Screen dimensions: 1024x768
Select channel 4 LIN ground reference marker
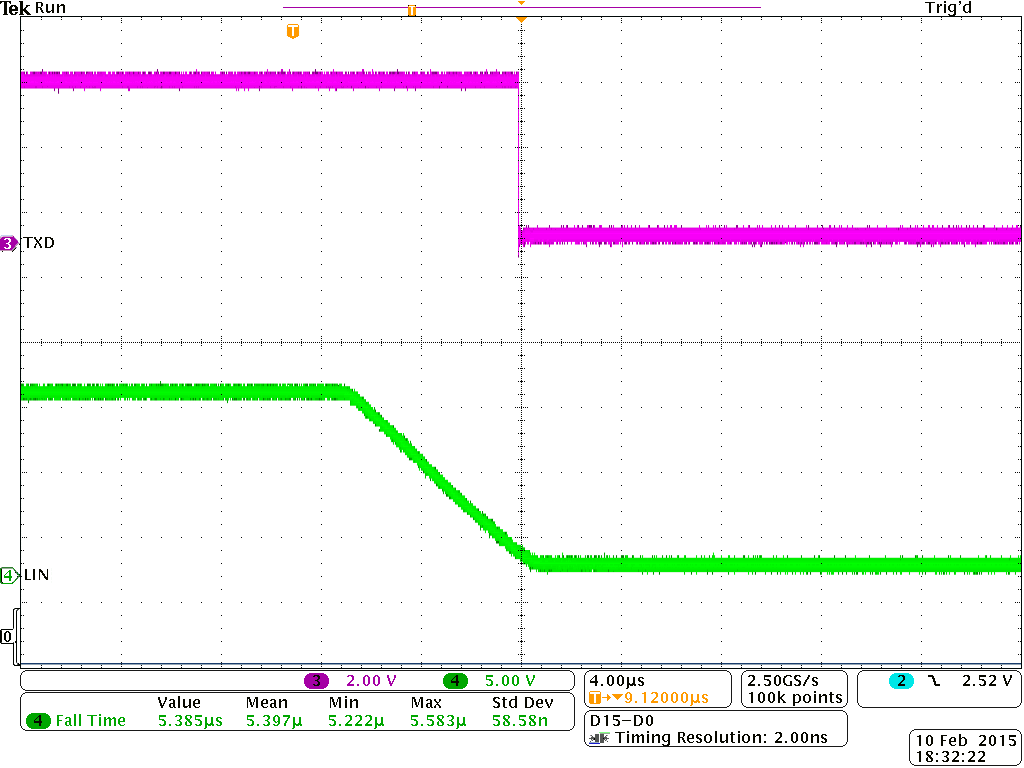pyautogui.click(x=9, y=575)
